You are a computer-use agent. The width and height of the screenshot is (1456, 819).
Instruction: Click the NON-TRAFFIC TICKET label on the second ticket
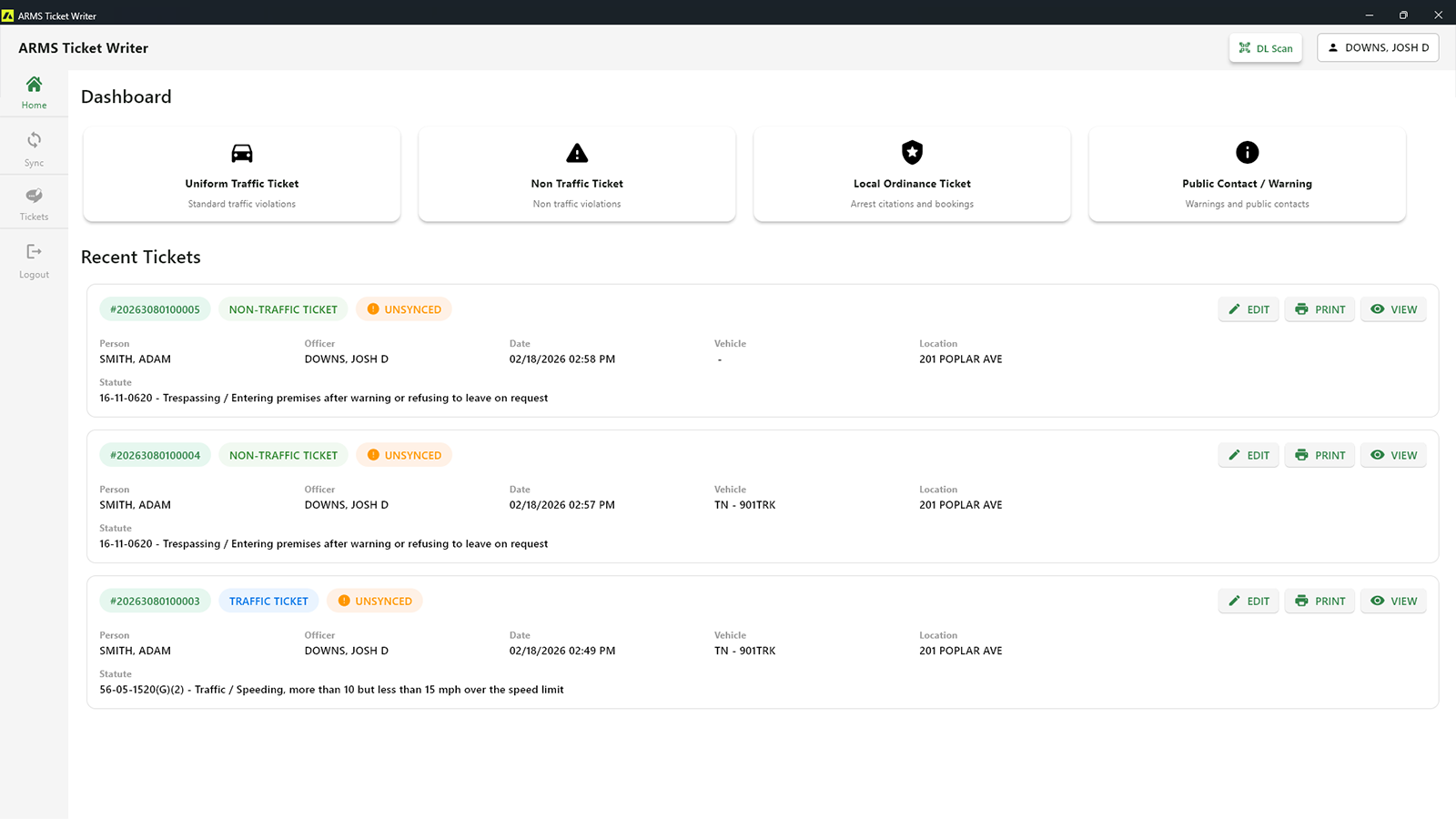[283, 454]
